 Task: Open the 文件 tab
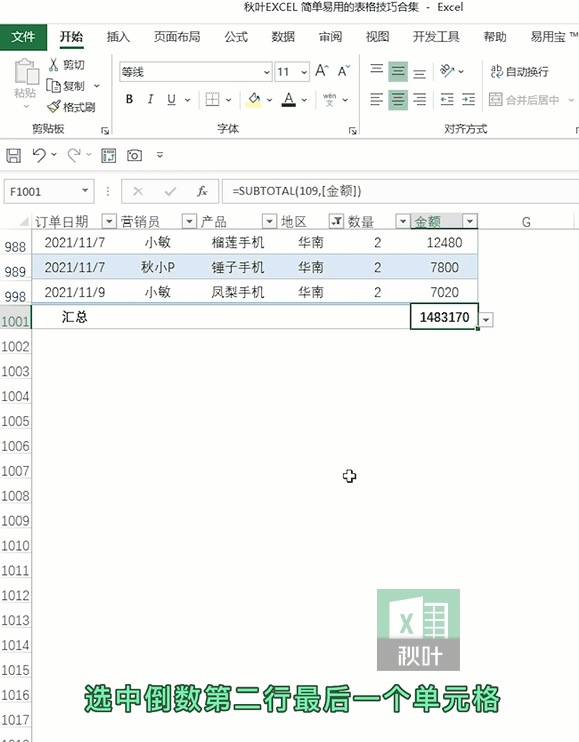click(x=23, y=37)
